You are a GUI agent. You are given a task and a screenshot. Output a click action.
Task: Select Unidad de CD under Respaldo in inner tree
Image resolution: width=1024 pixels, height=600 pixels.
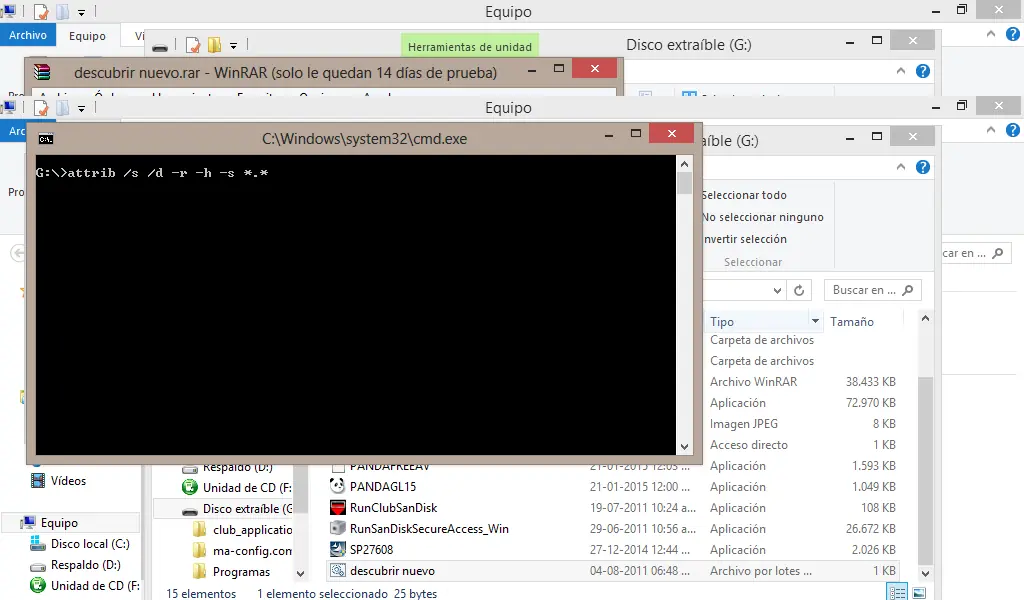coord(247,487)
